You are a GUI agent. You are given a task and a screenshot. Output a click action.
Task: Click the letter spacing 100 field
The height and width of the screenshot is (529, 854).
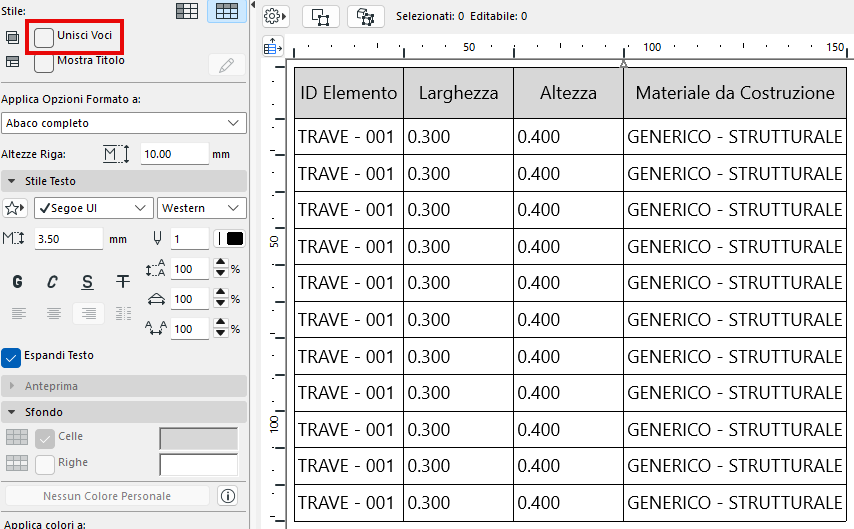tap(190, 329)
